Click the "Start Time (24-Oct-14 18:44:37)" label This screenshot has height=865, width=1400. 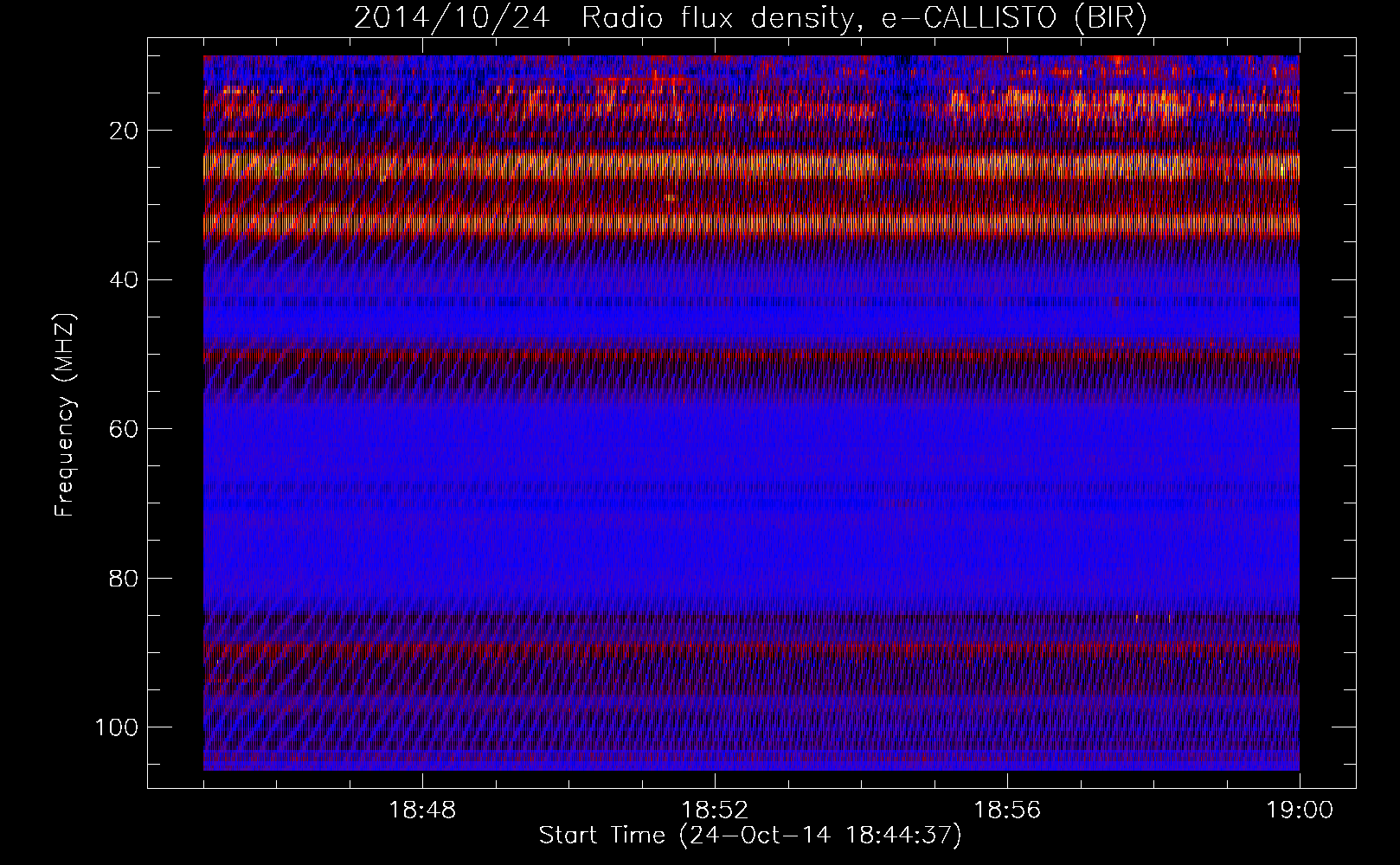tap(750, 836)
